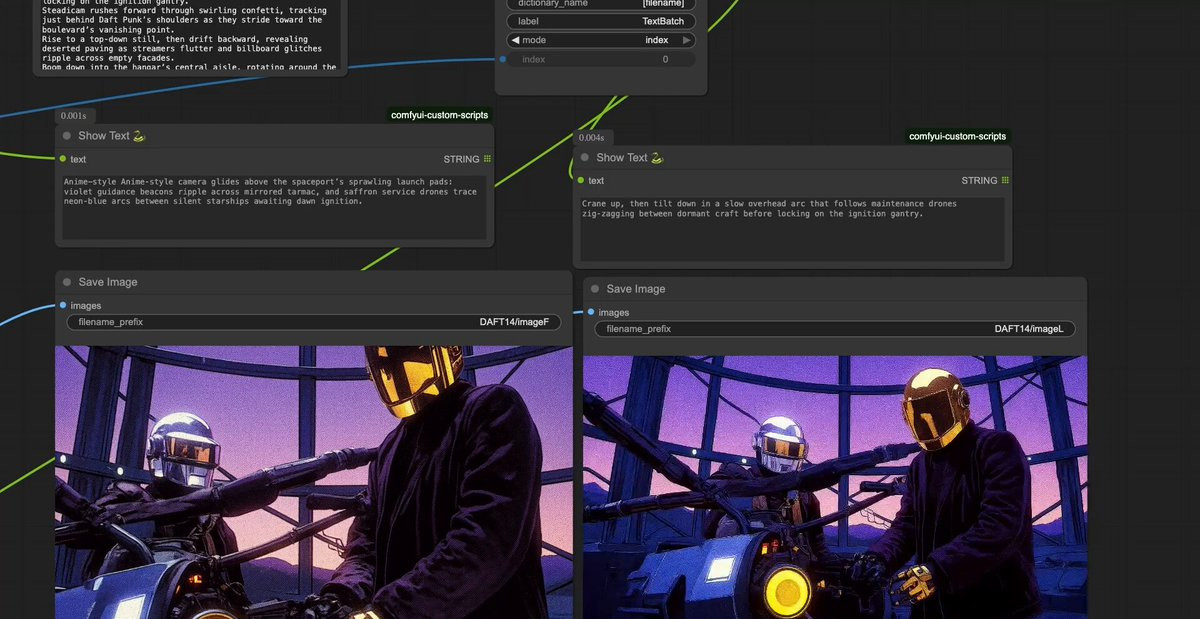
Task: Click the images label on the left Save Image node
Action: pyautogui.click(x=86, y=305)
